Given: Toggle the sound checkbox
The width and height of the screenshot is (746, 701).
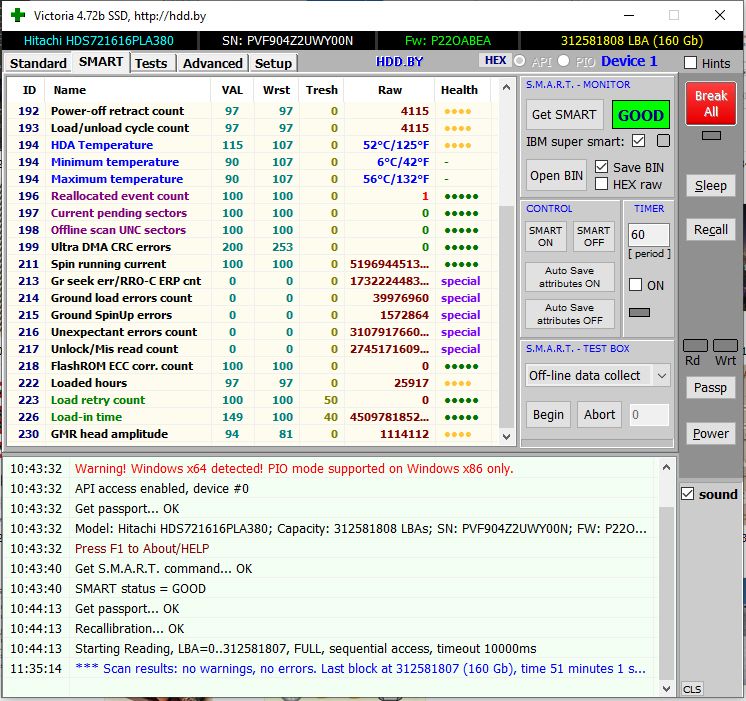Looking at the screenshot, I should (x=687, y=494).
